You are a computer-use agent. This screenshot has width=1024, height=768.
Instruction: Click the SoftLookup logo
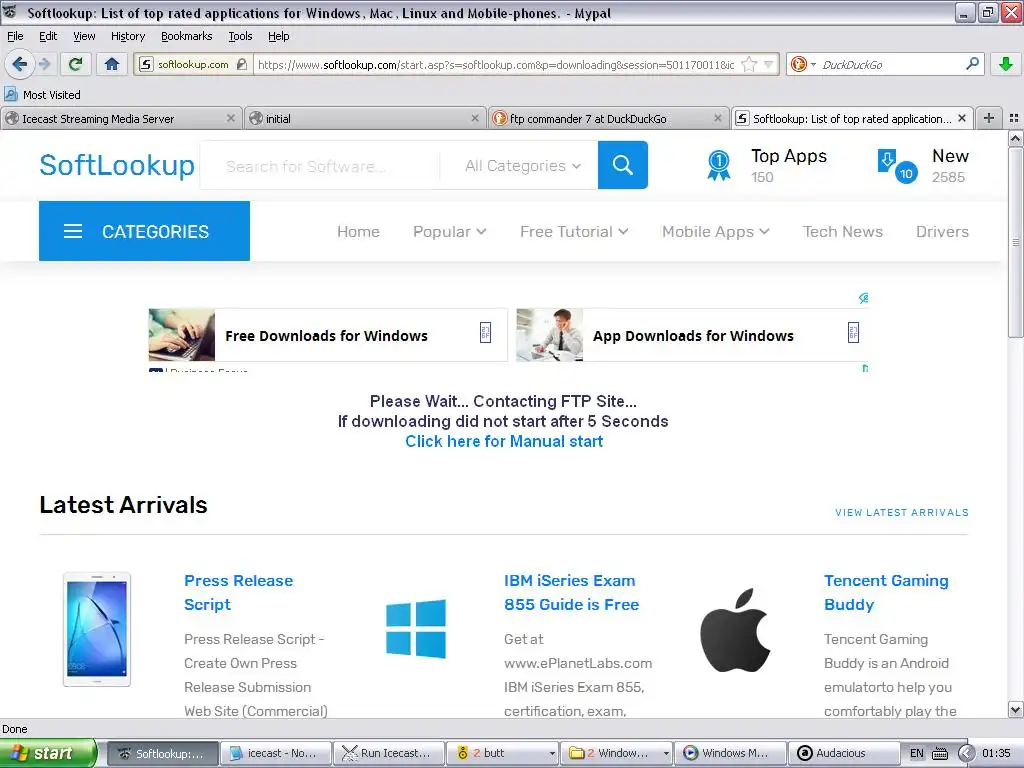coord(117,165)
